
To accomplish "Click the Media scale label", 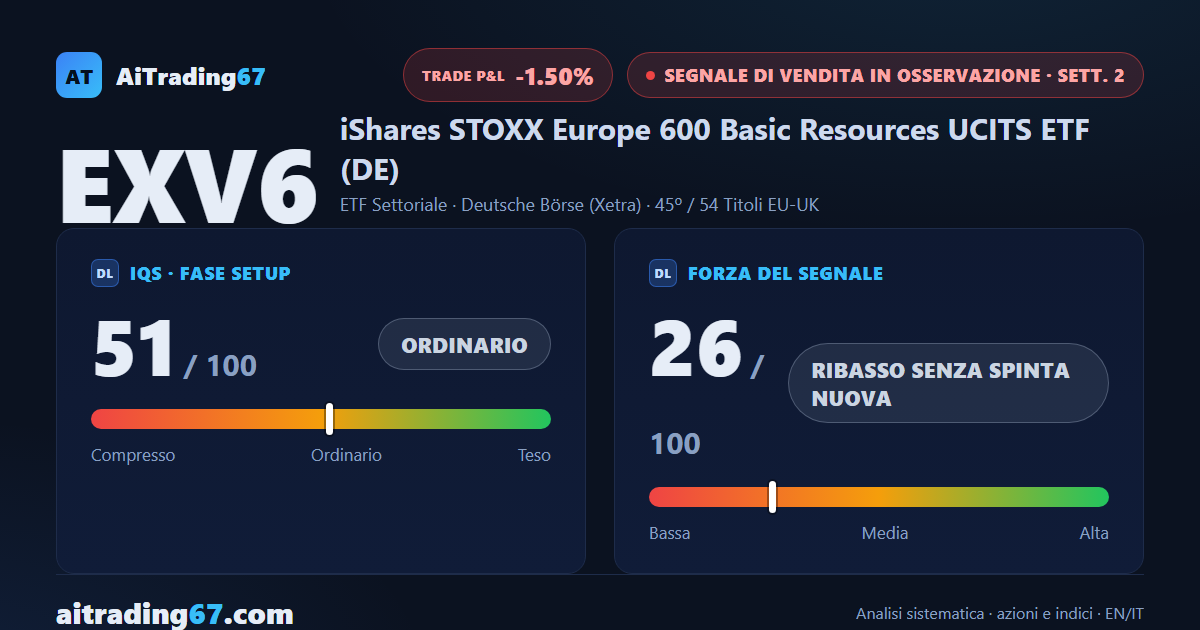I will 885,533.
